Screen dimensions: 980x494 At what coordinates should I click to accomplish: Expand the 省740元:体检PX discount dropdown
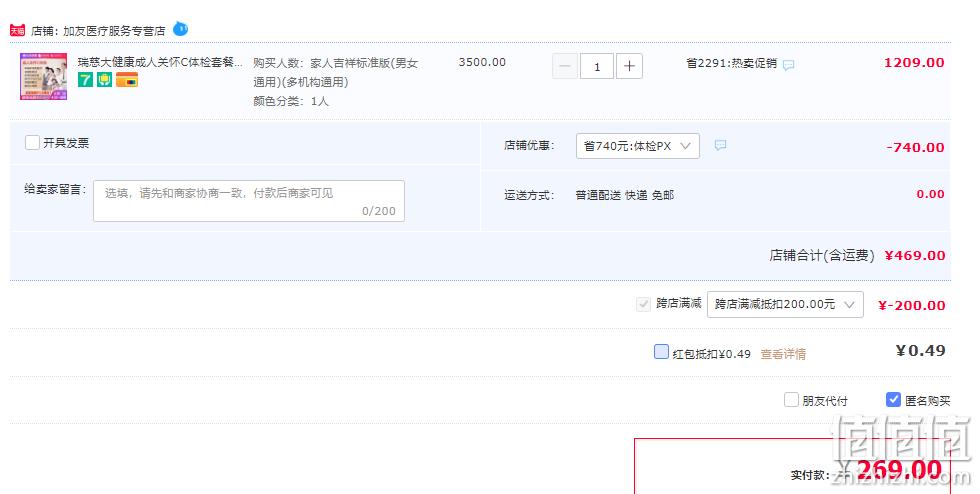tap(638, 146)
